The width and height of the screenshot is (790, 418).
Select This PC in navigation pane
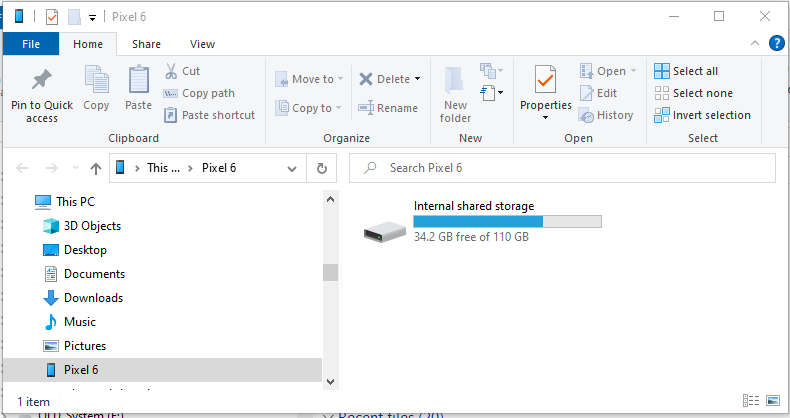tap(64, 202)
